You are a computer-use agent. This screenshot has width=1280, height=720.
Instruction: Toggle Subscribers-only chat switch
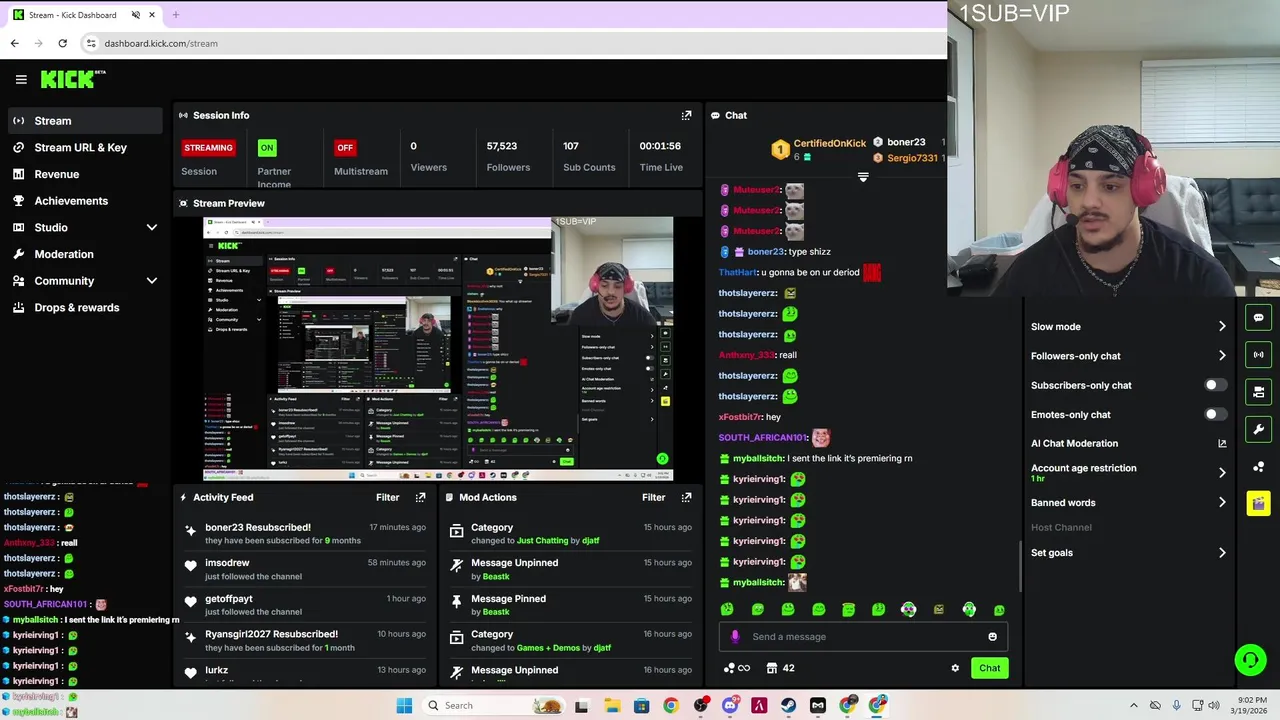1215,385
